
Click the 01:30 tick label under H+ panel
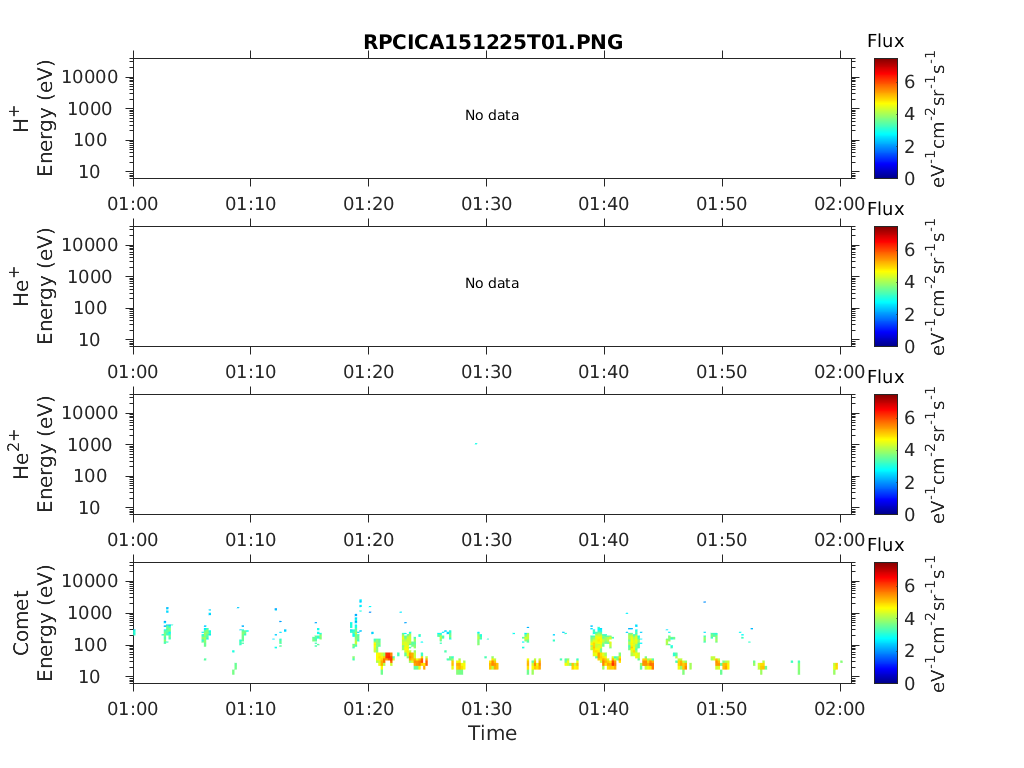487,204
